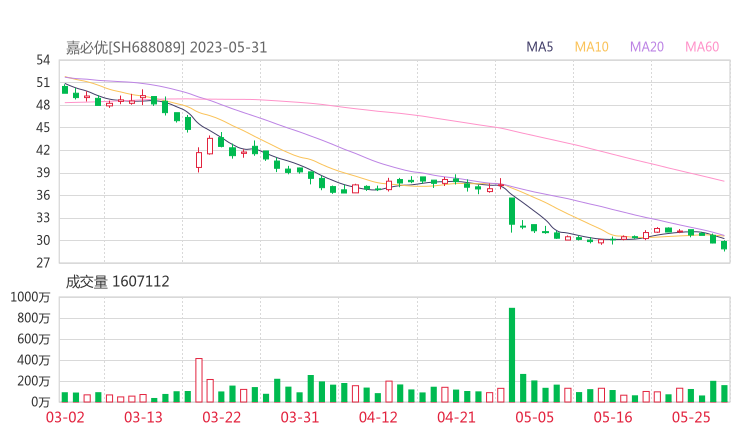
Task: Click the 27 price axis label
Action: coord(43,263)
